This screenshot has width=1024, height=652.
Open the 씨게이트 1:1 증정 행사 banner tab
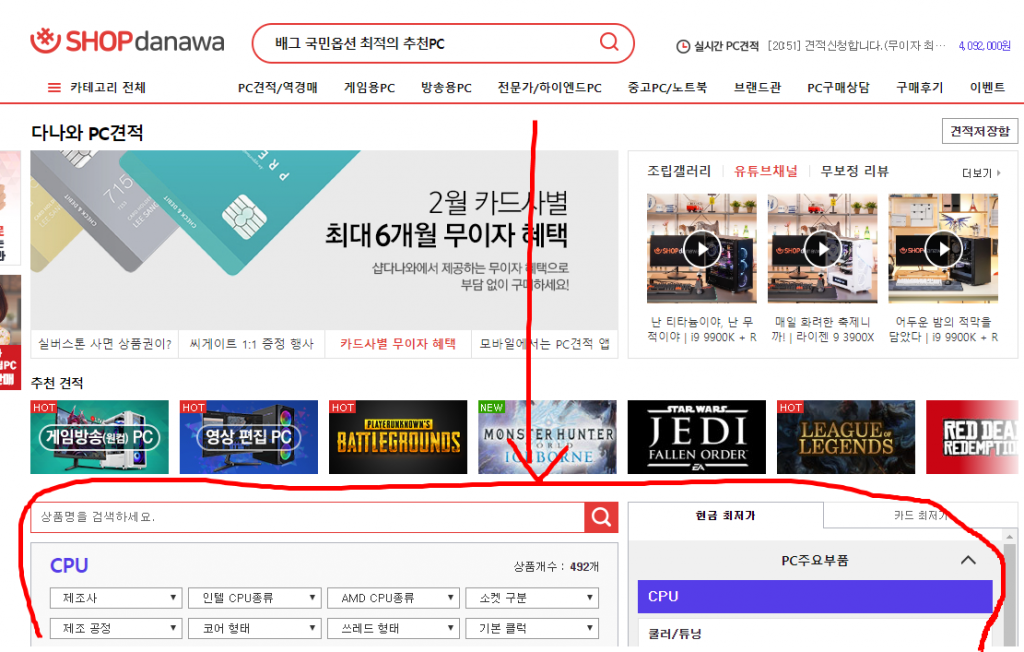click(x=251, y=344)
